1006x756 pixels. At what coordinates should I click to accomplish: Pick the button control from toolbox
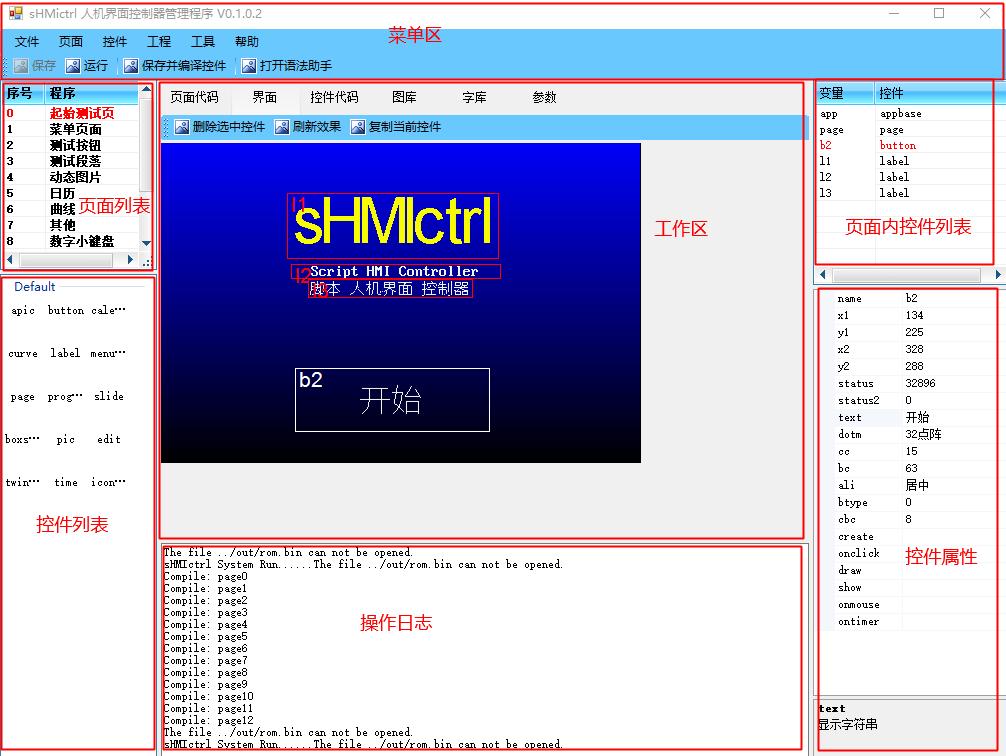click(x=65, y=311)
